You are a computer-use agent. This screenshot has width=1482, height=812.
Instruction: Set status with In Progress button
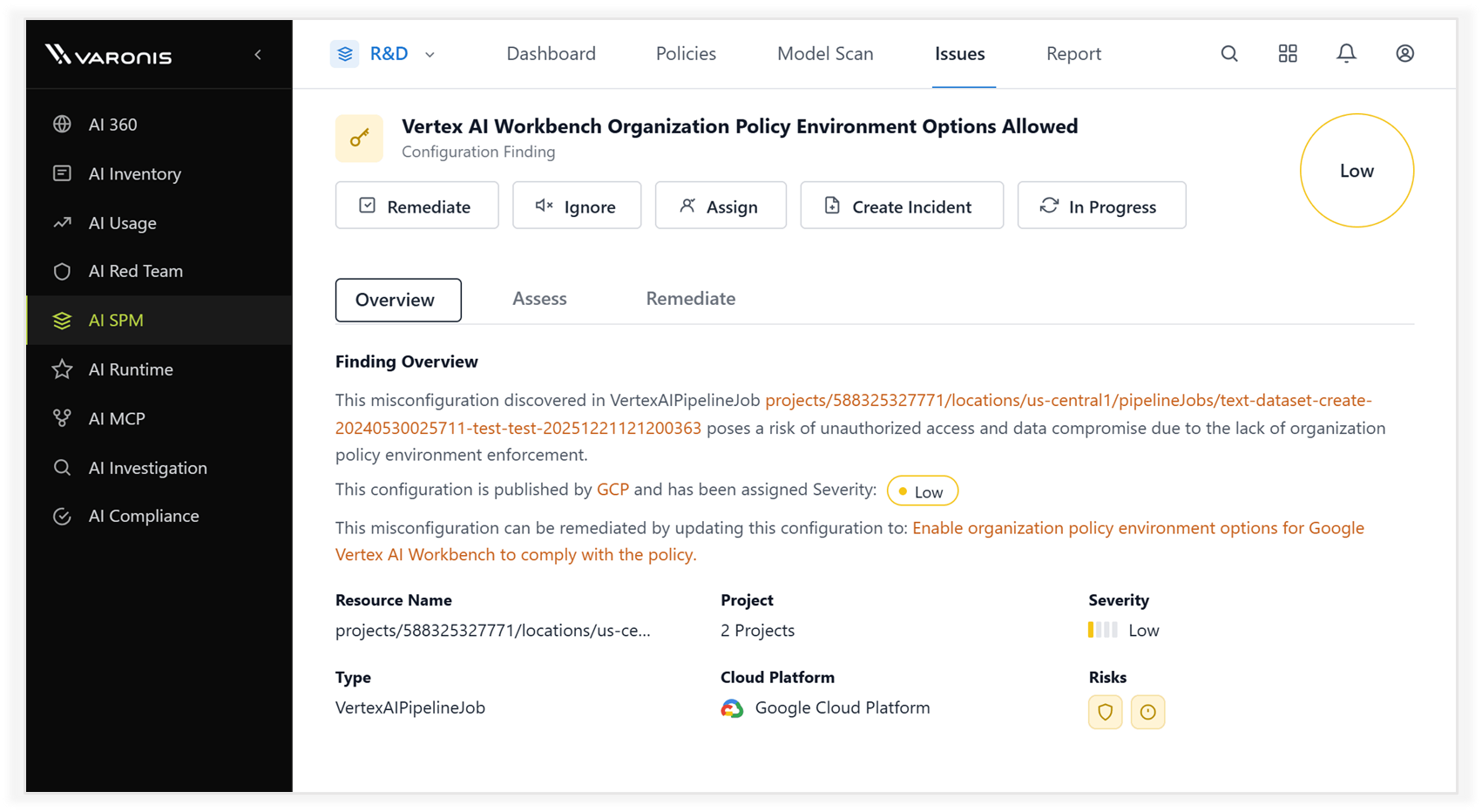(x=1101, y=206)
